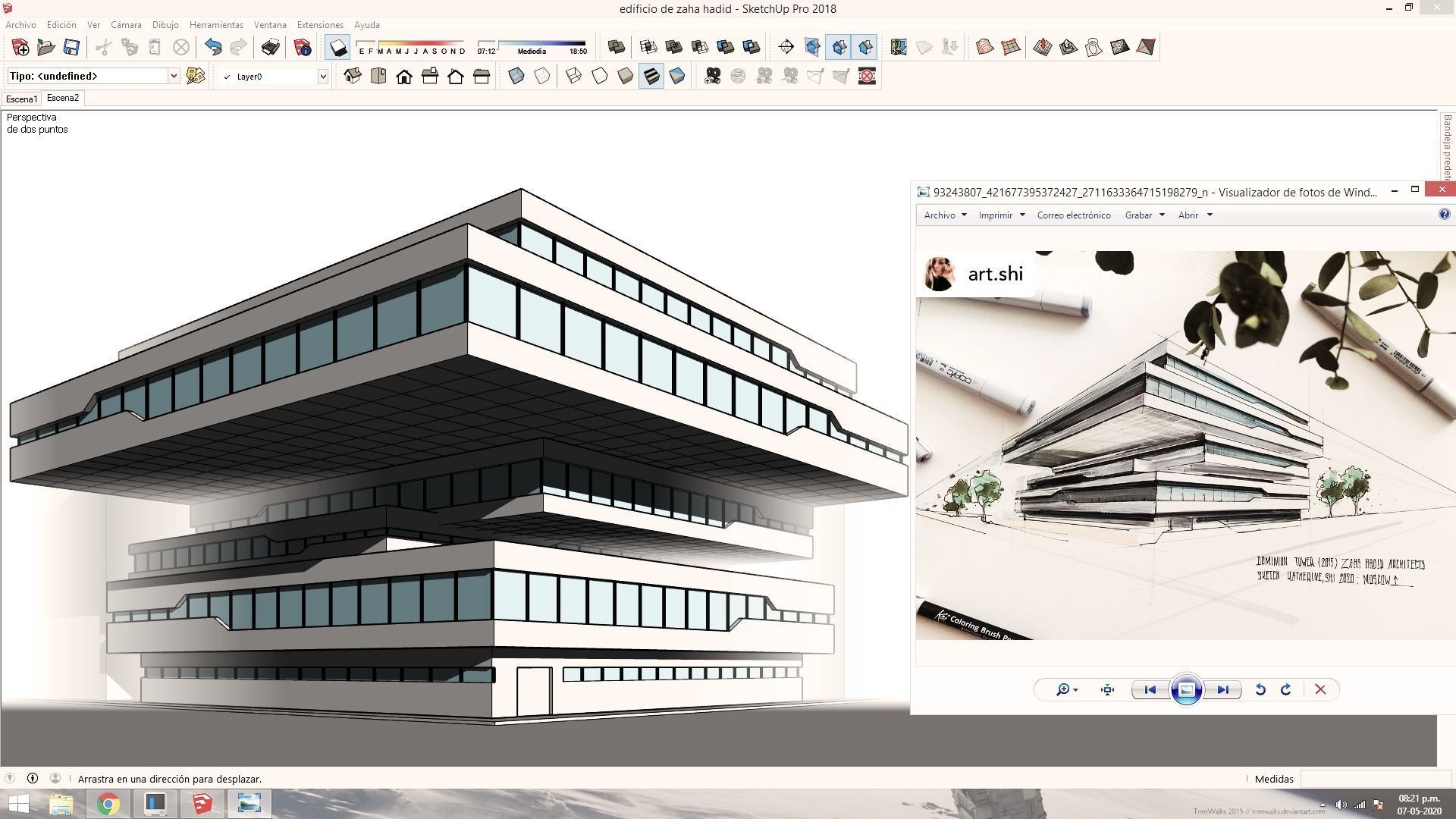Image resolution: width=1456 pixels, height=819 pixels.
Task: Click the shadow date month slider
Action: point(412,47)
